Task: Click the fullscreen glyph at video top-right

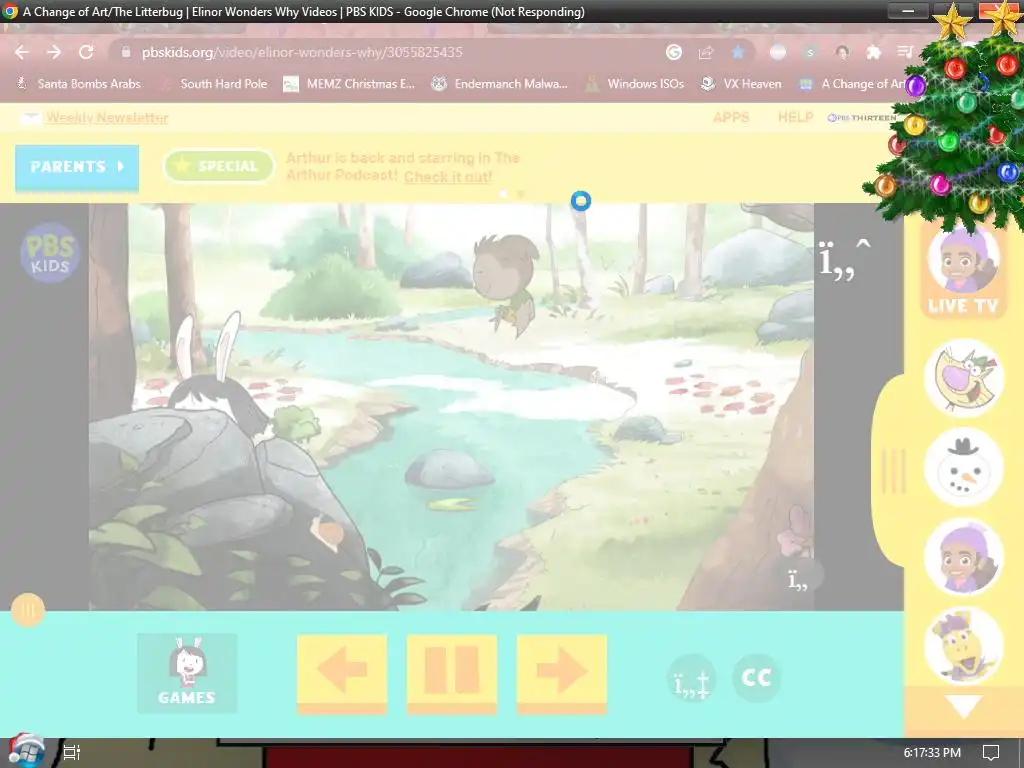Action: pos(845,259)
